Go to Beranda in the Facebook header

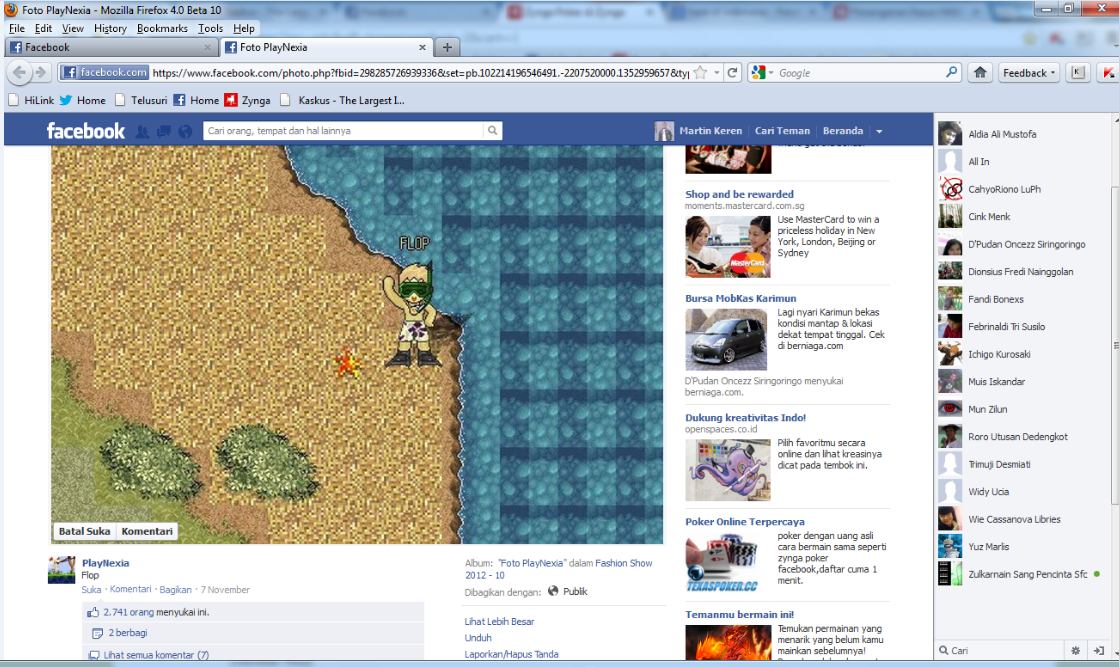843,131
